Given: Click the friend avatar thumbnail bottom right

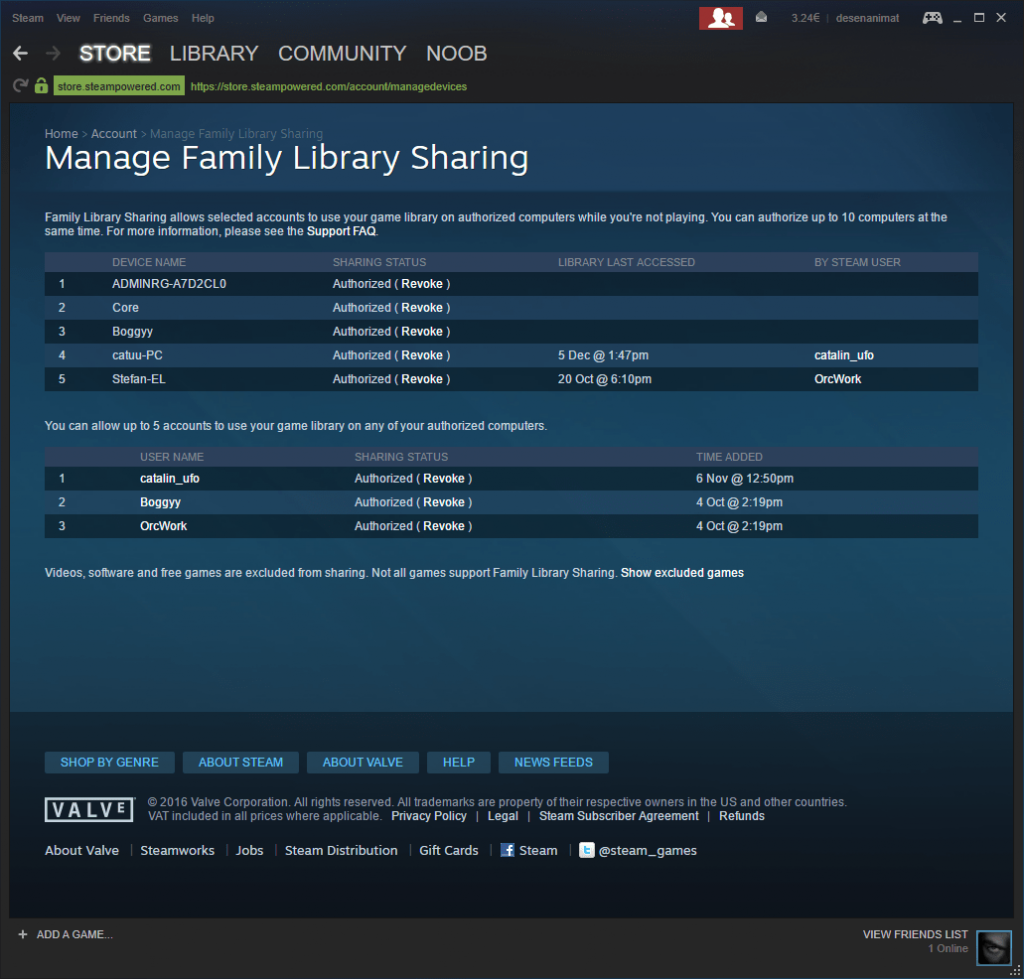Looking at the screenshot, I should 993,947.
